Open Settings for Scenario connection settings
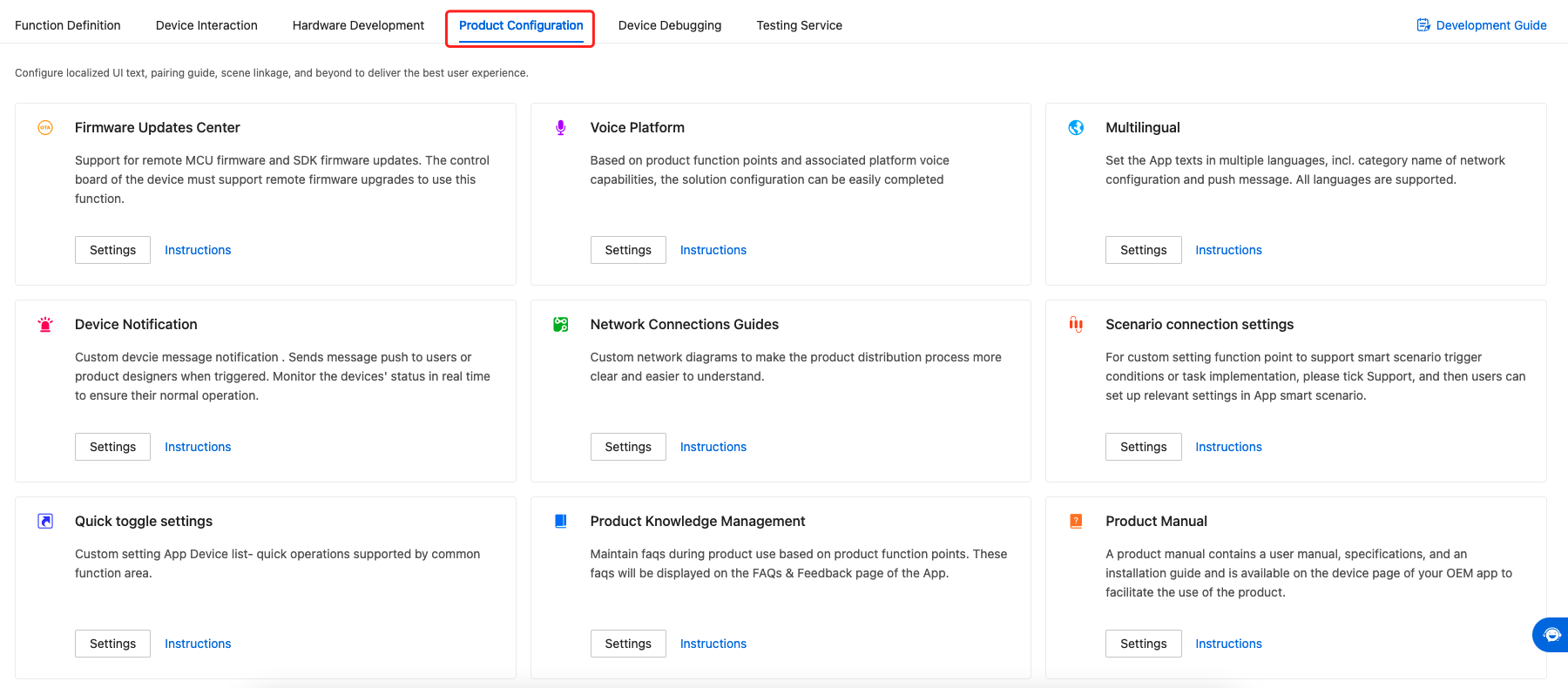Viewport: 1568px width, 688px height. [x=1143, y=447]
